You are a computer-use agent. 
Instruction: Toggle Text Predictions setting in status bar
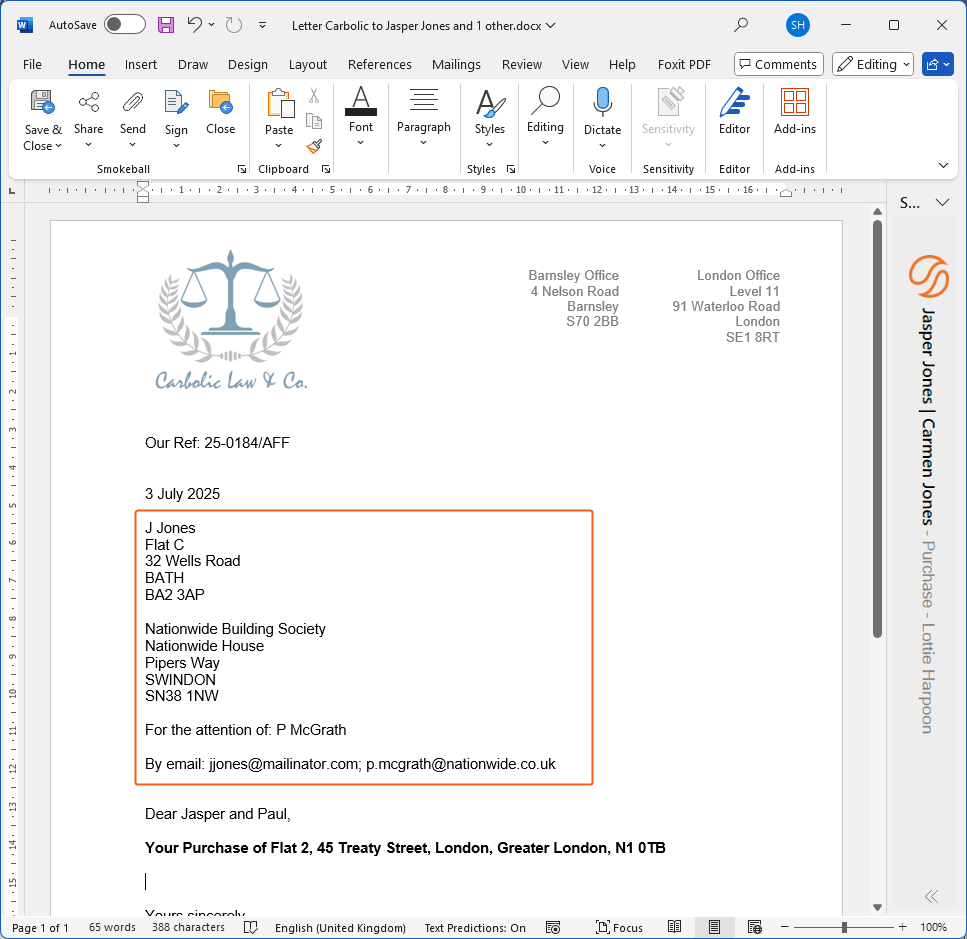tap(475, 928)
